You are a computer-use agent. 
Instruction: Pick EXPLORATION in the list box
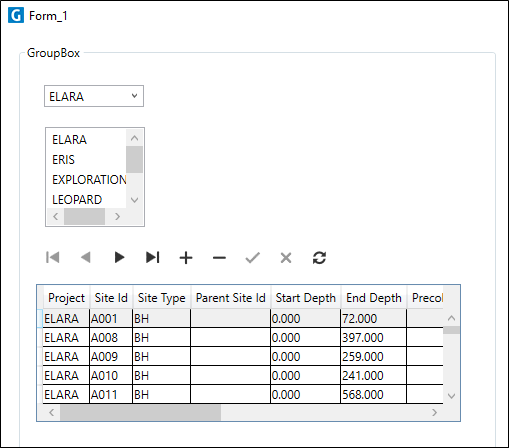coord(89,180)
